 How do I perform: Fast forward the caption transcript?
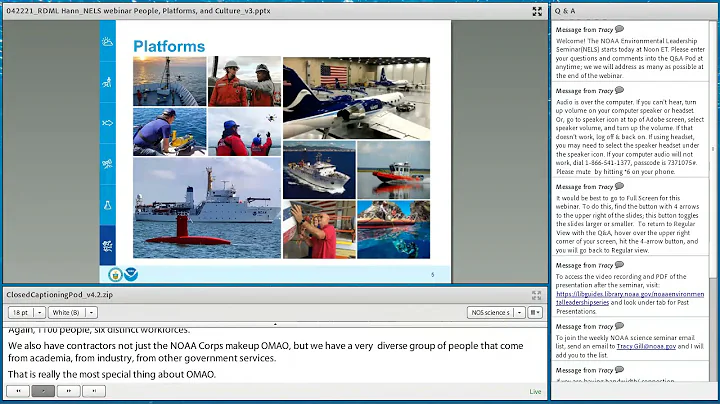tap(68, 391)
